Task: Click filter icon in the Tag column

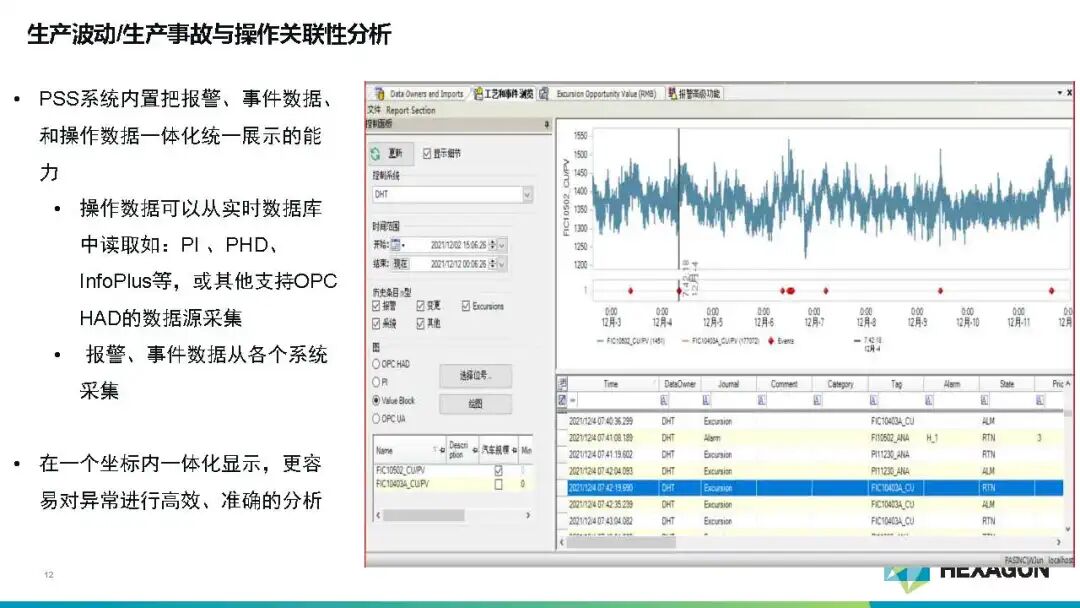Action: tap(873, 400)
